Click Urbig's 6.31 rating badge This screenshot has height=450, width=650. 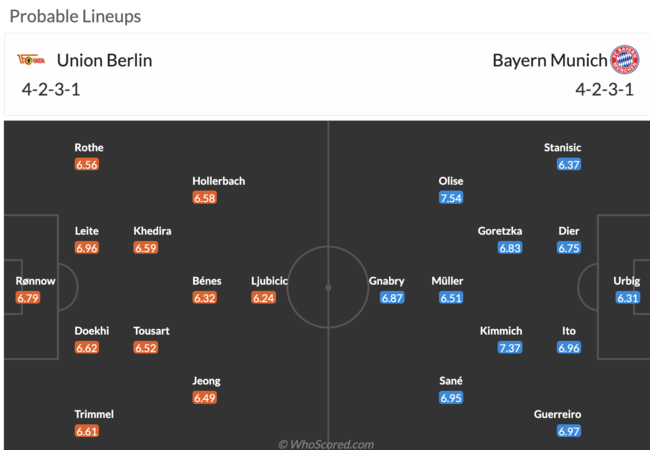pos(628,298)
